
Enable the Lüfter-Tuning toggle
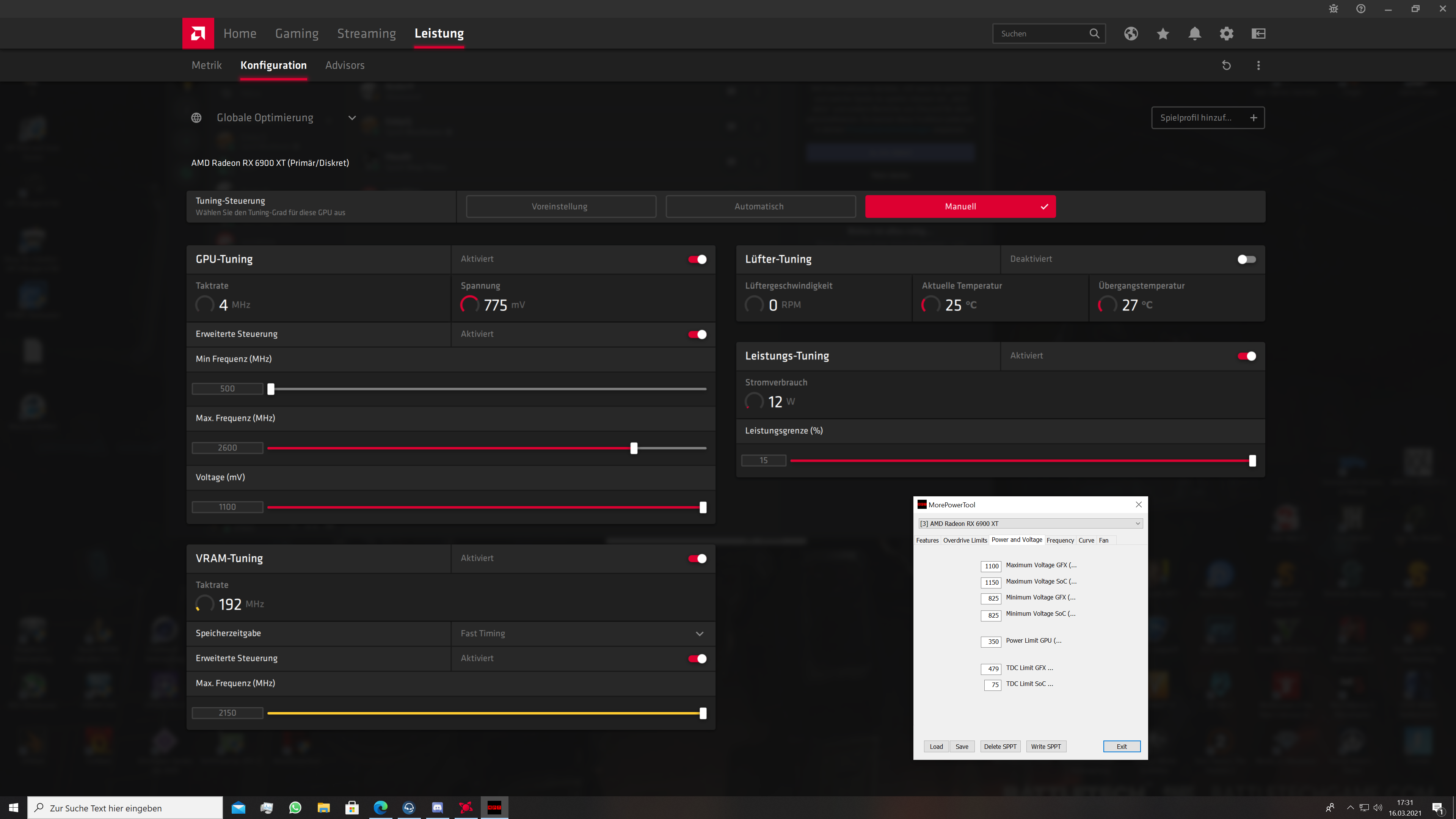(x=1246, y=259)
